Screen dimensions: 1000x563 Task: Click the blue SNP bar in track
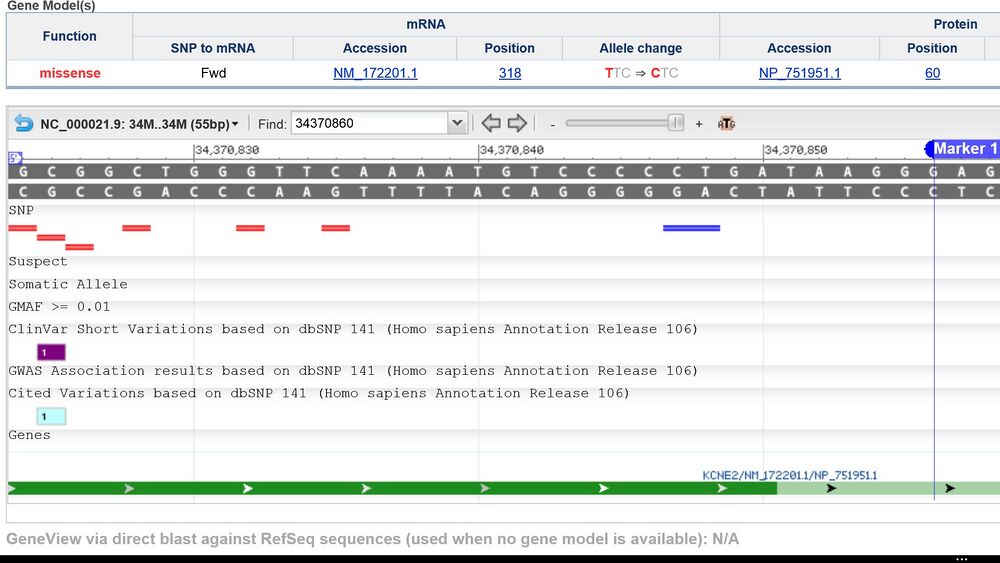[691, 228]
